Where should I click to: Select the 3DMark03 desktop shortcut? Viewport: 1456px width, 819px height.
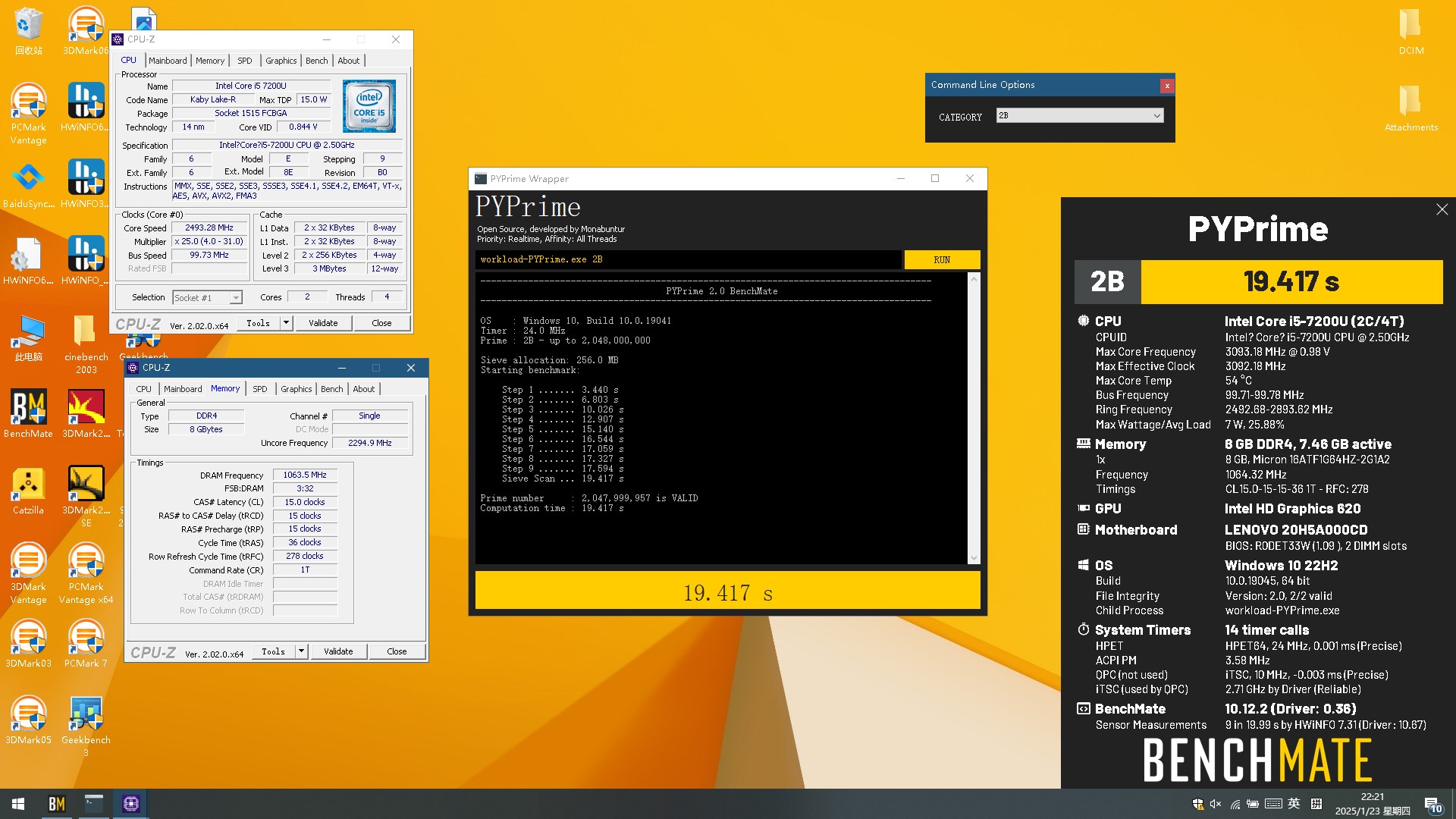pyautogui.click(x=28, y=644)
